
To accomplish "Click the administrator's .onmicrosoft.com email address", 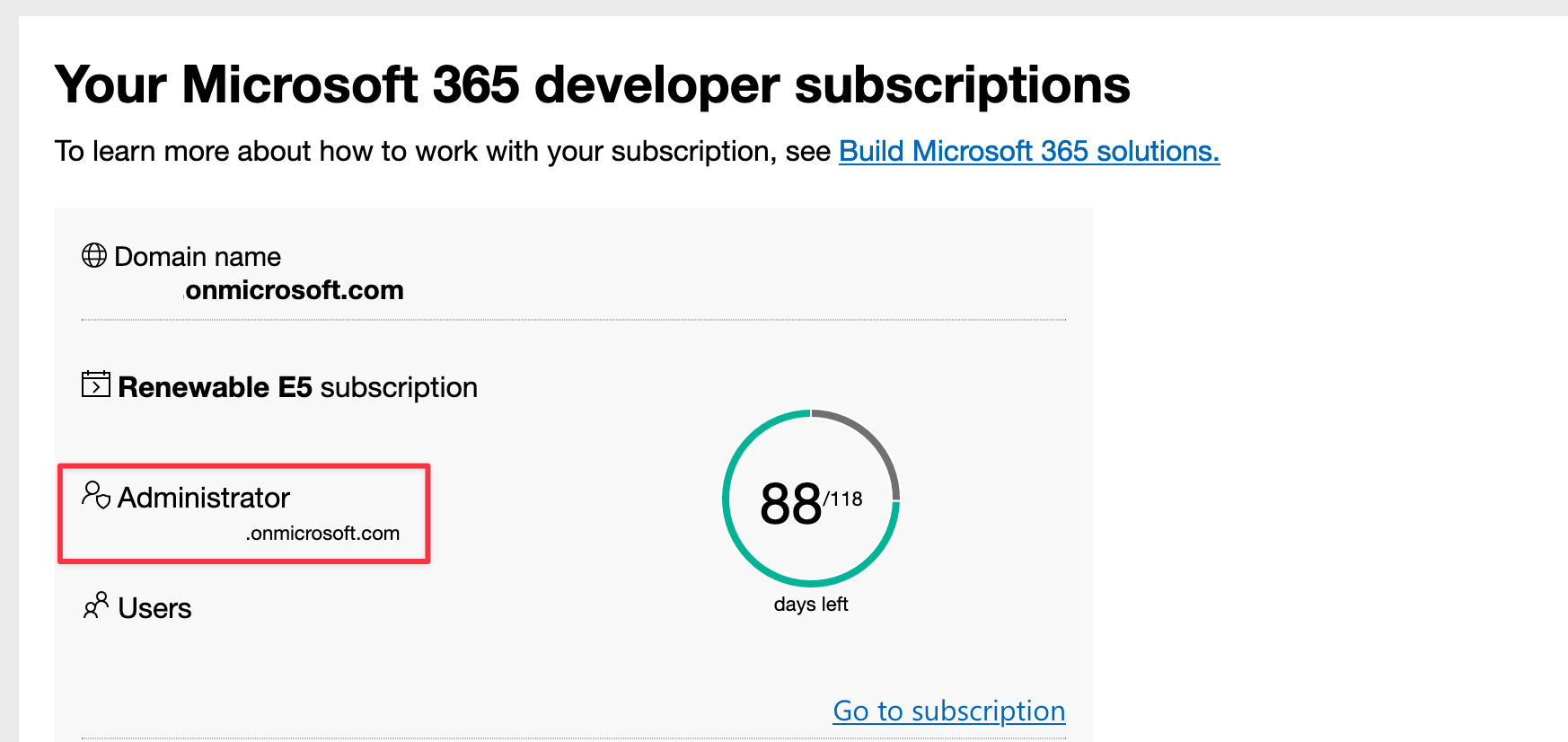I will (x=322, y=534).
